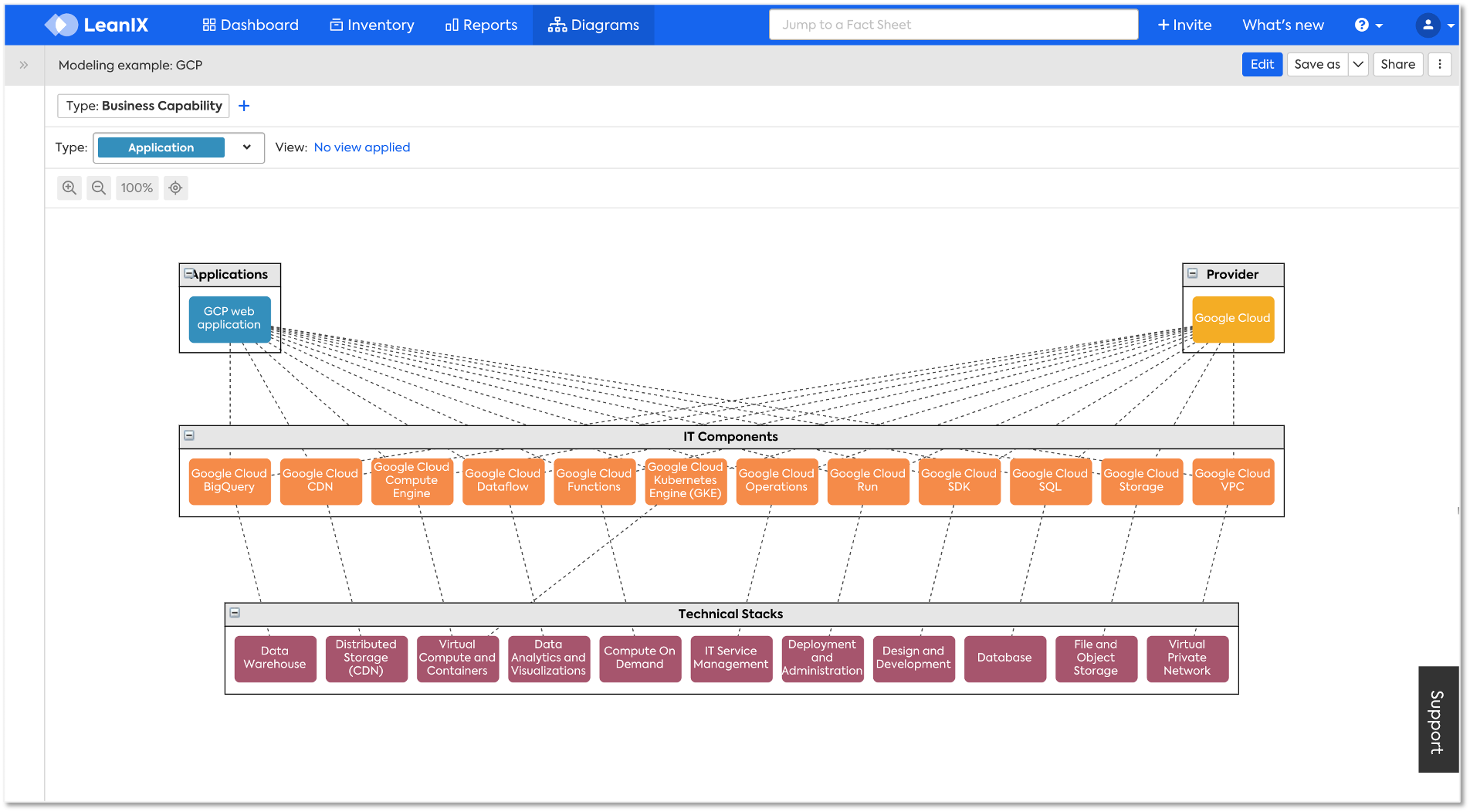Open the Inventory menu

click(372, 25)
